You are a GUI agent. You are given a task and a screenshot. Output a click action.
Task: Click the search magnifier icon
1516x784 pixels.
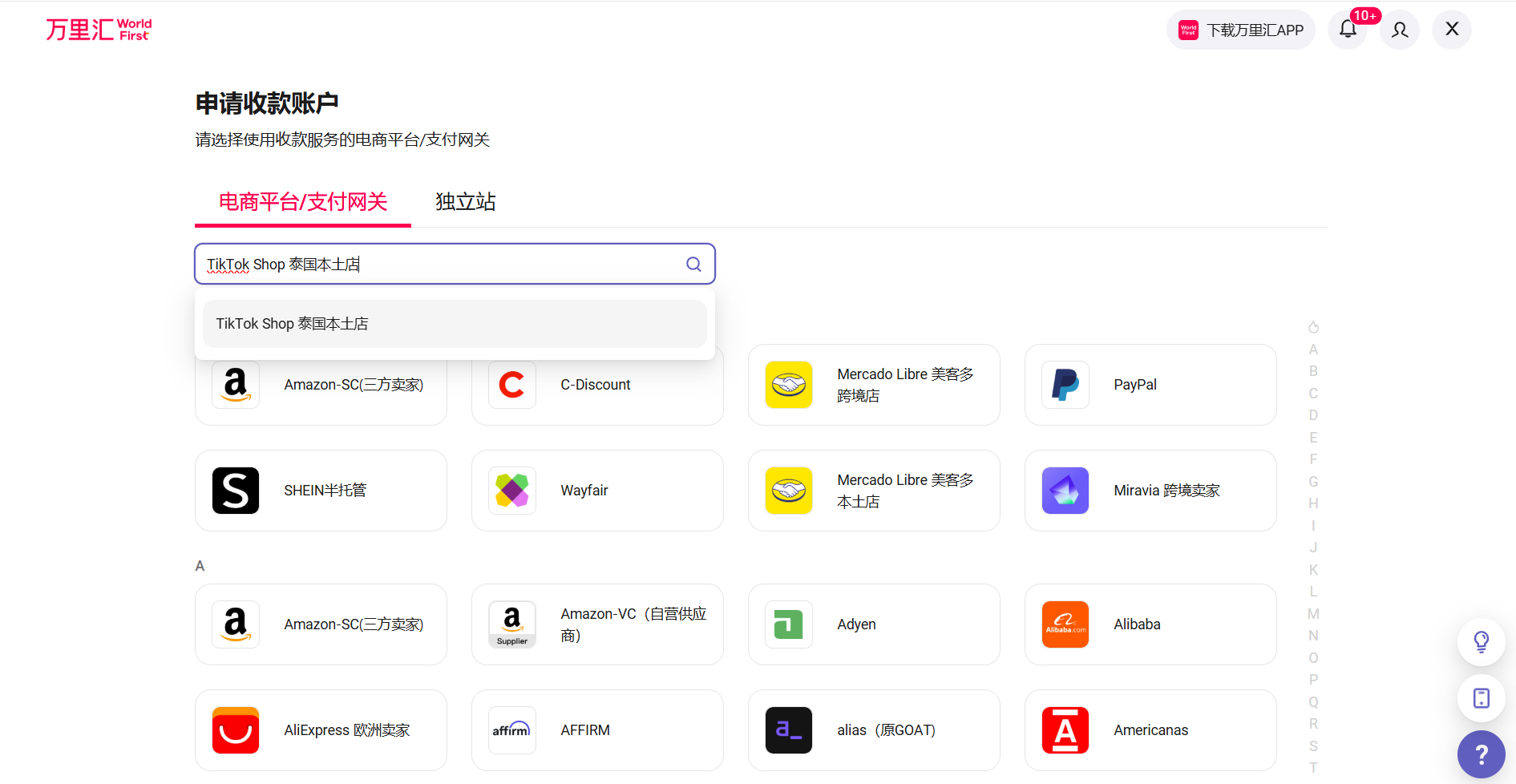click(693, 265)
